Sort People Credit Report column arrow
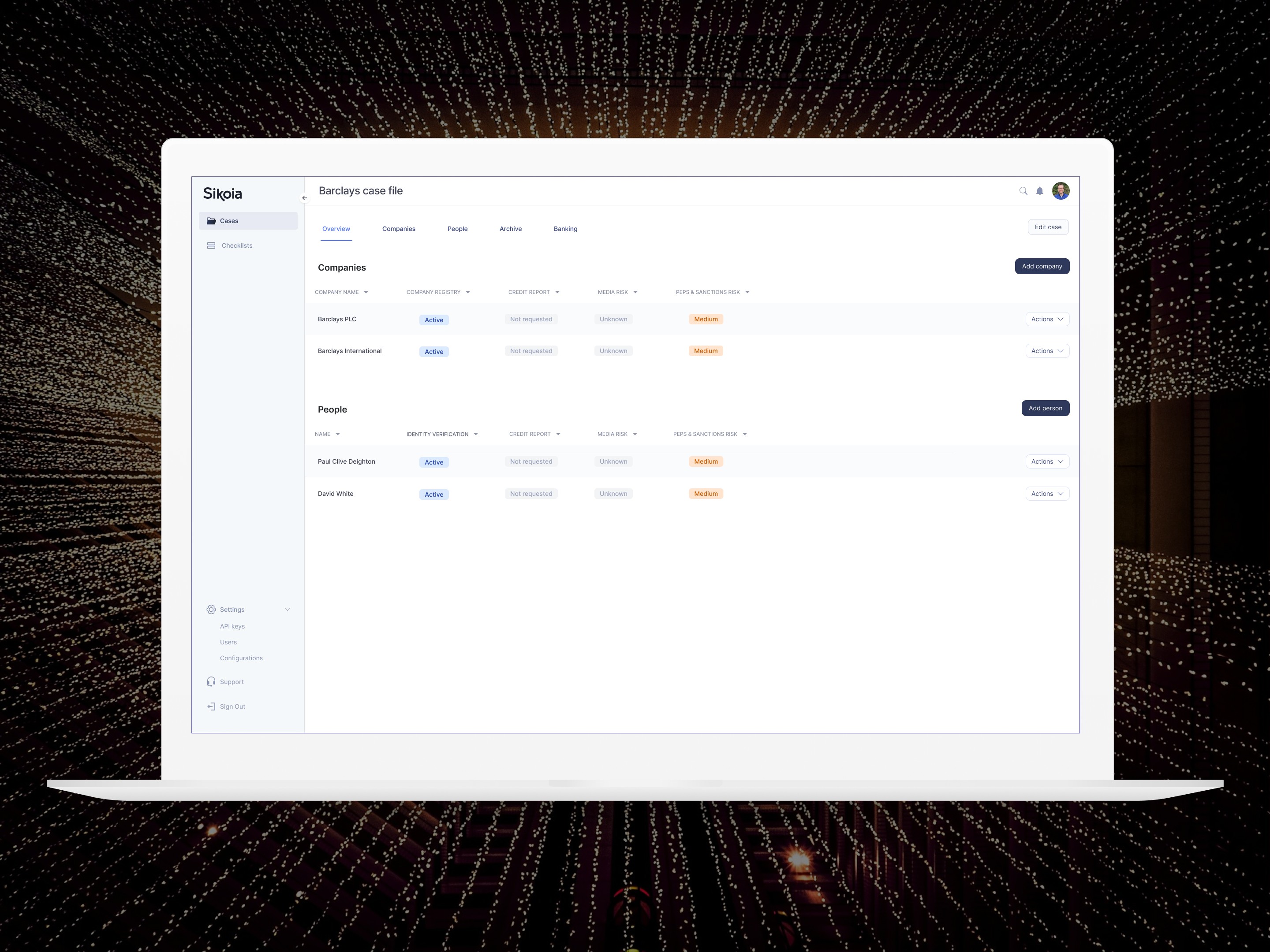The image size is (1270, 952). pos(558,435)
